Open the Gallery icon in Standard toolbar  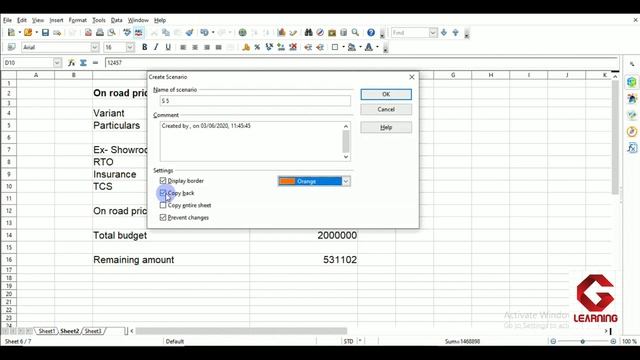[x=332, y=33]
